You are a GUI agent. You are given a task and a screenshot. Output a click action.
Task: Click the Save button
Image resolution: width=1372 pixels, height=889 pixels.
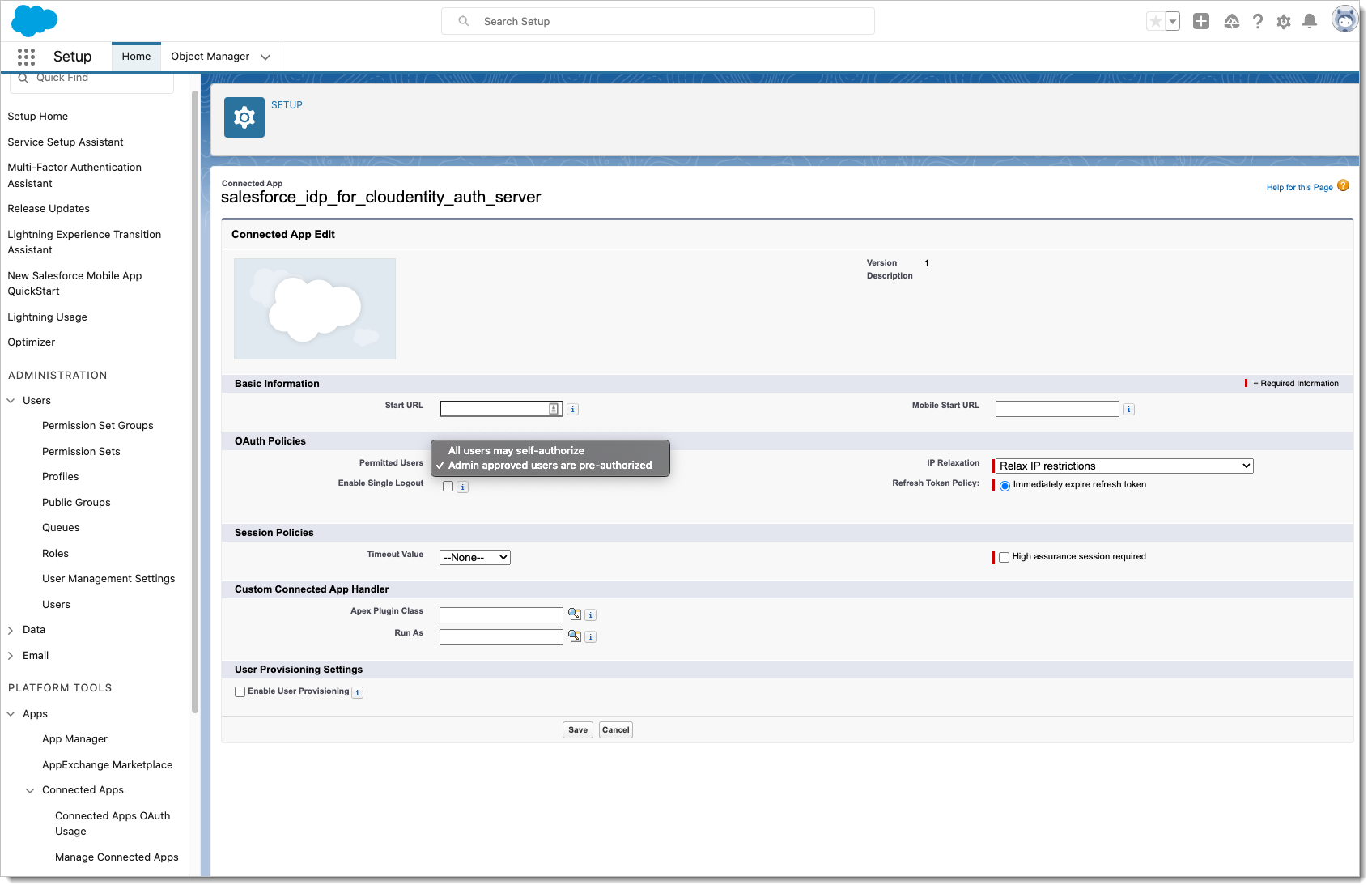578,730
